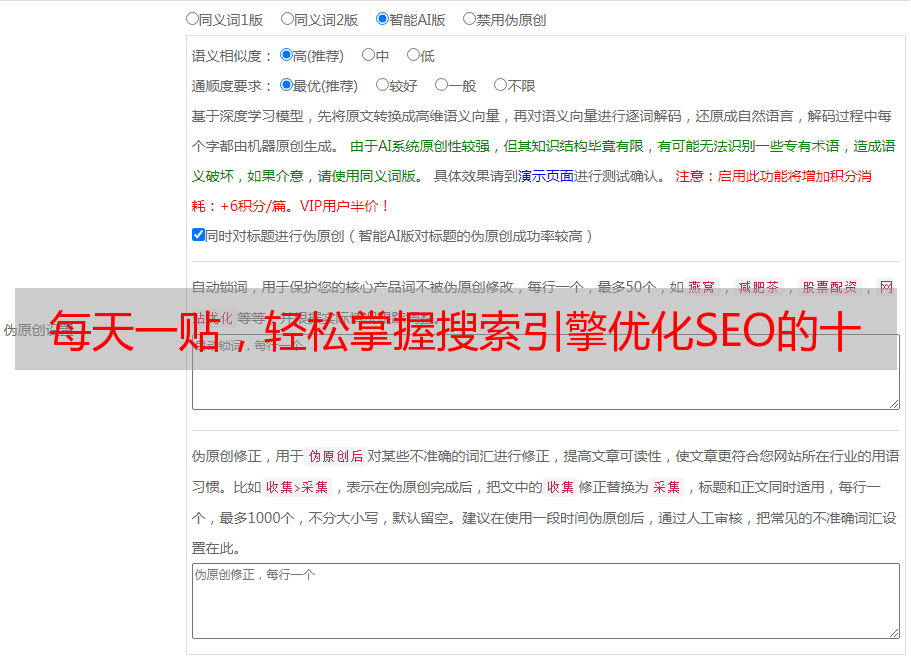Select the 同义词2版 radio option
This screenshot has width=911, height=658.
[287, 19]
